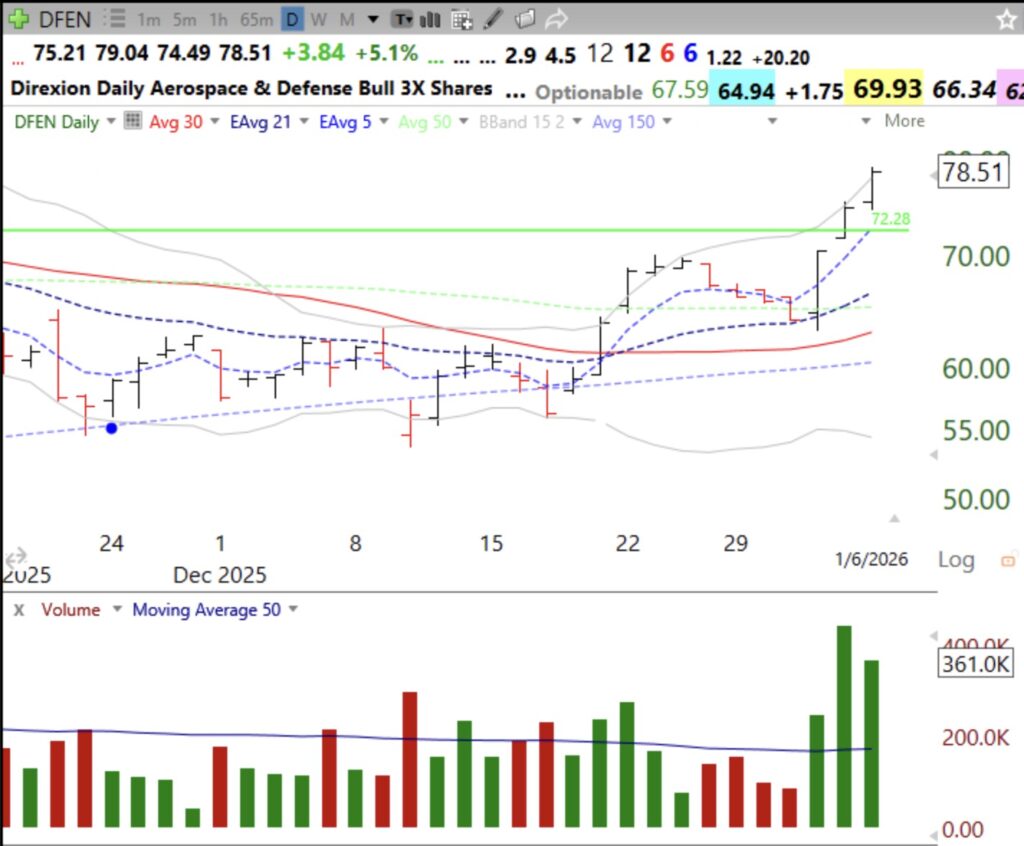Screen dimensions: 1024x846
Task: Click the blue dot marker on chart
Action: pyautogui.click(x=112, y=428)
